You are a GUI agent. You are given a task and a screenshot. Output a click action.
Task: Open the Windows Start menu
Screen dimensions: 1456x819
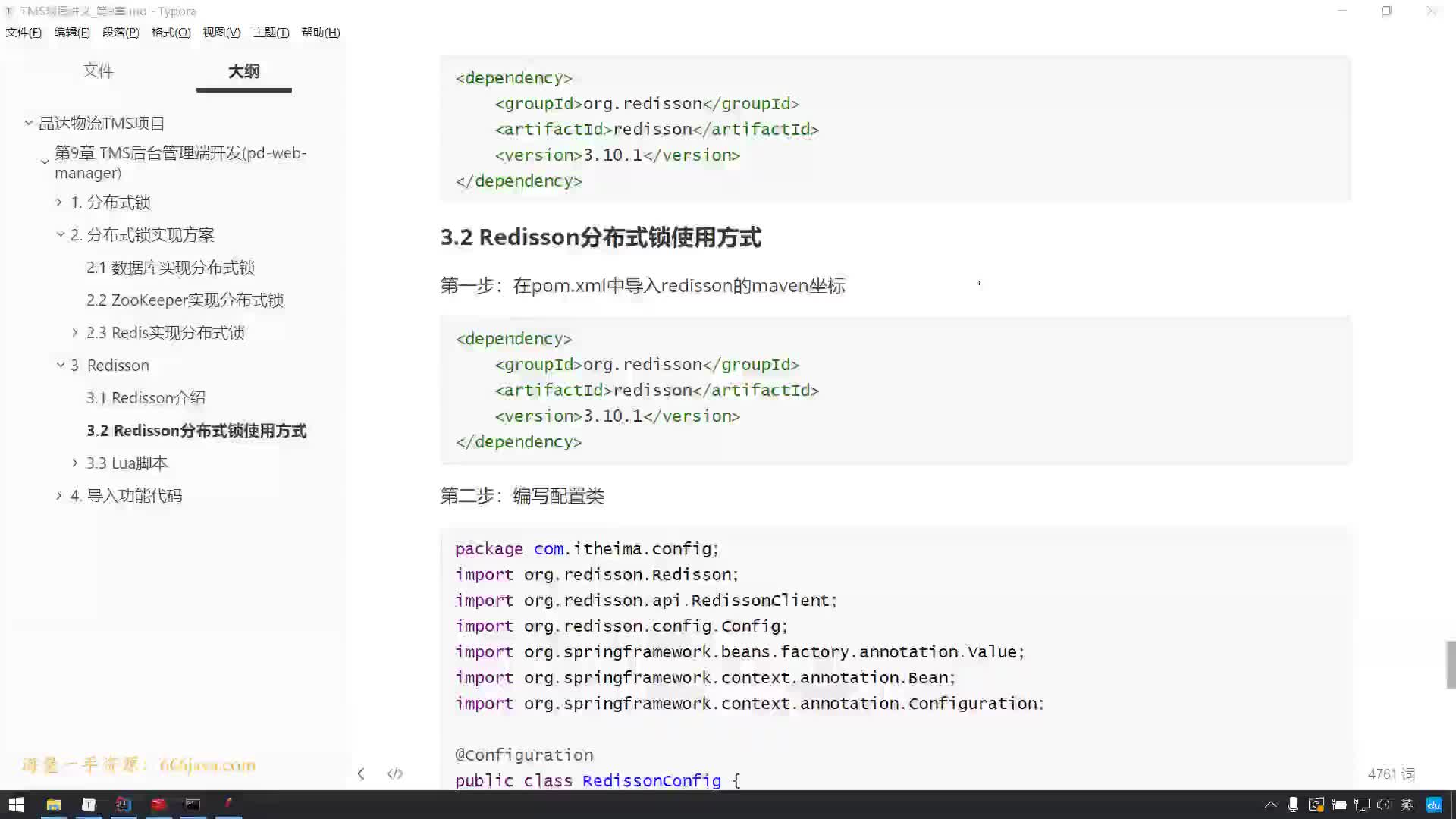point(17,805)
